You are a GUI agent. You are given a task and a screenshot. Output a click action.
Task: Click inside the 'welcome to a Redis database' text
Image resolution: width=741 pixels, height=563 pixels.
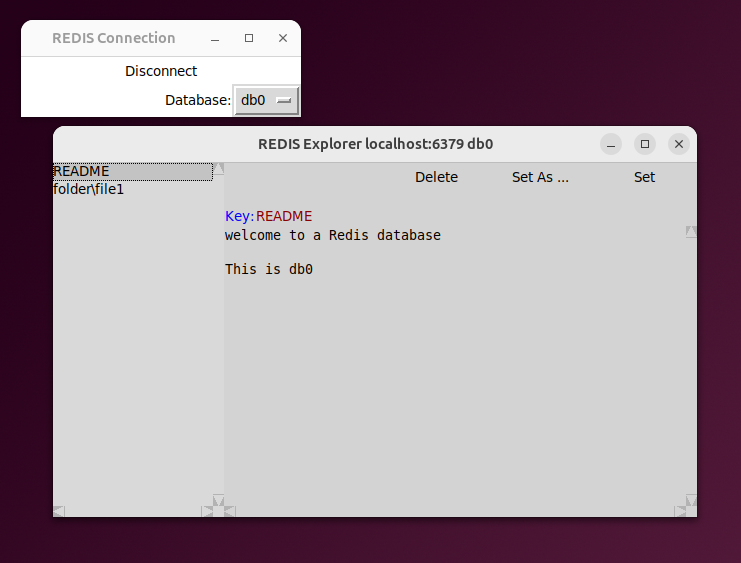coord(333,235)
